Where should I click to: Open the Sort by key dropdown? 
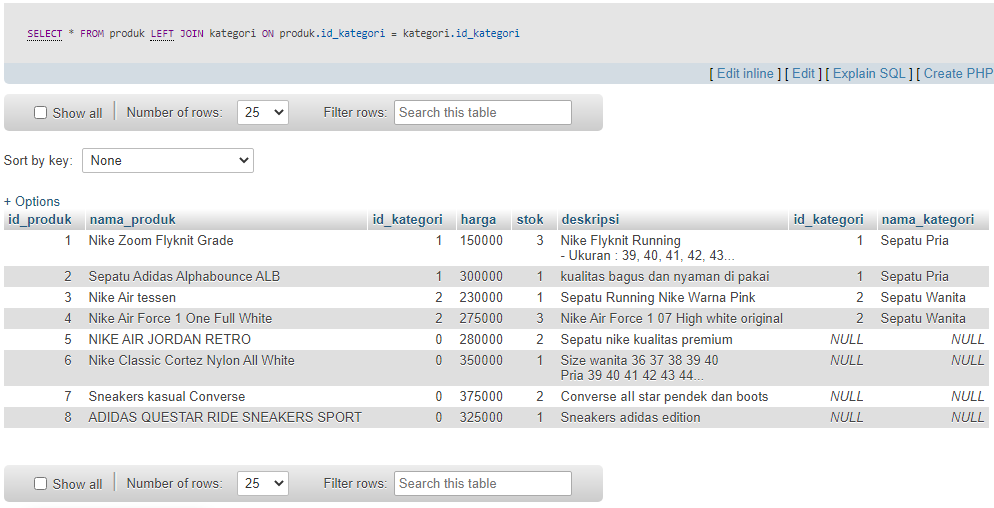point(168,160)
